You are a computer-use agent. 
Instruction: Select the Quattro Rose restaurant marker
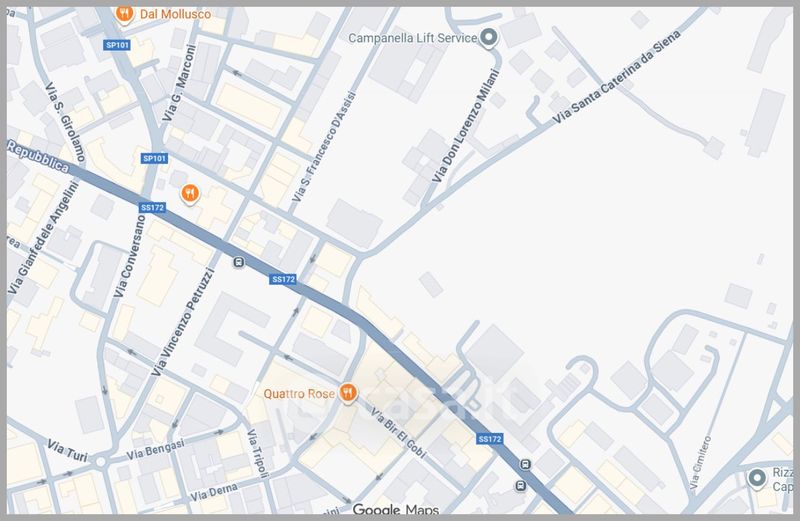pos(348,392)
